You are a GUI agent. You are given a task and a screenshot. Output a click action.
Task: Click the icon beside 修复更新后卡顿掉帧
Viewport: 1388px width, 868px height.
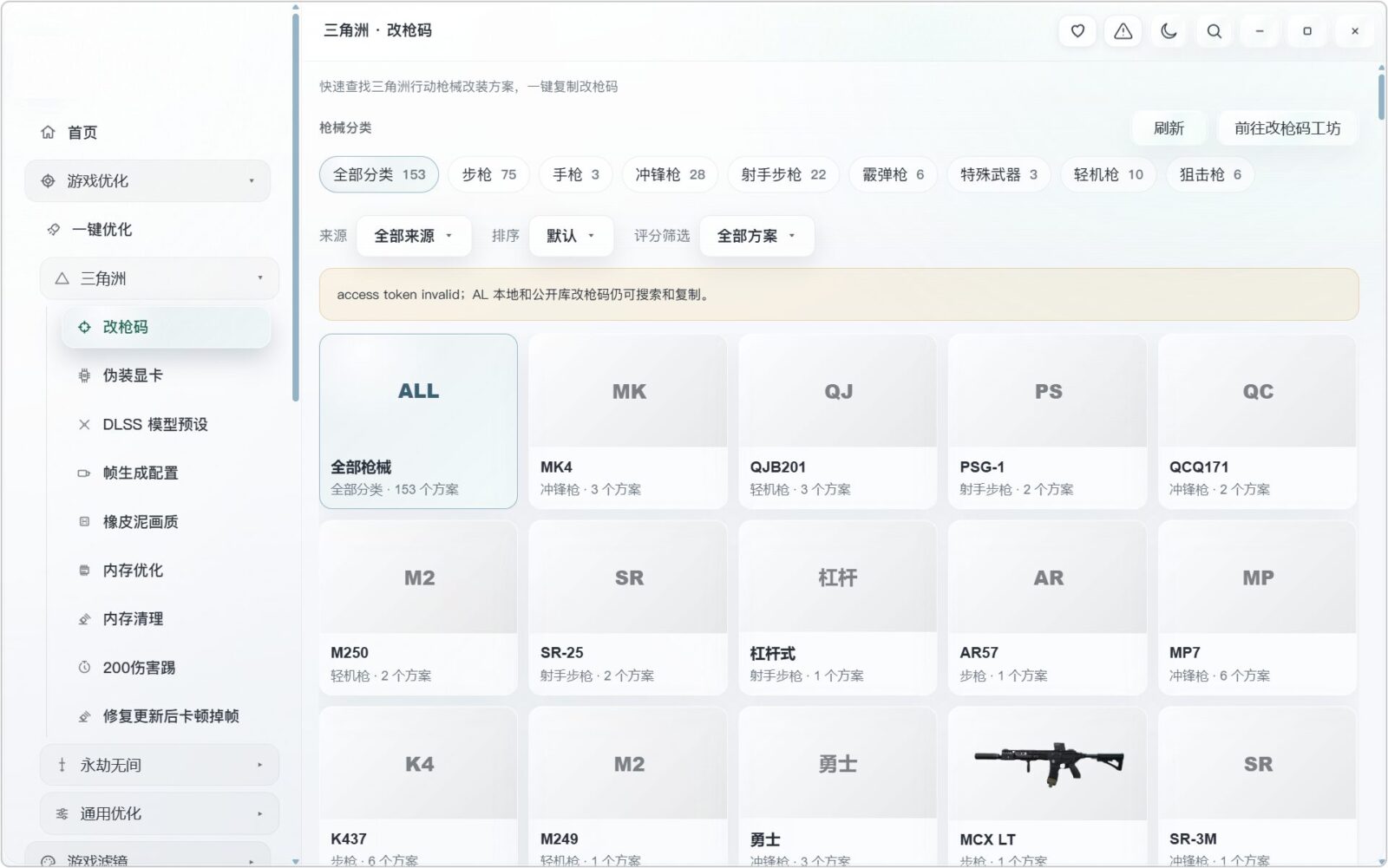tap(84, 716)
